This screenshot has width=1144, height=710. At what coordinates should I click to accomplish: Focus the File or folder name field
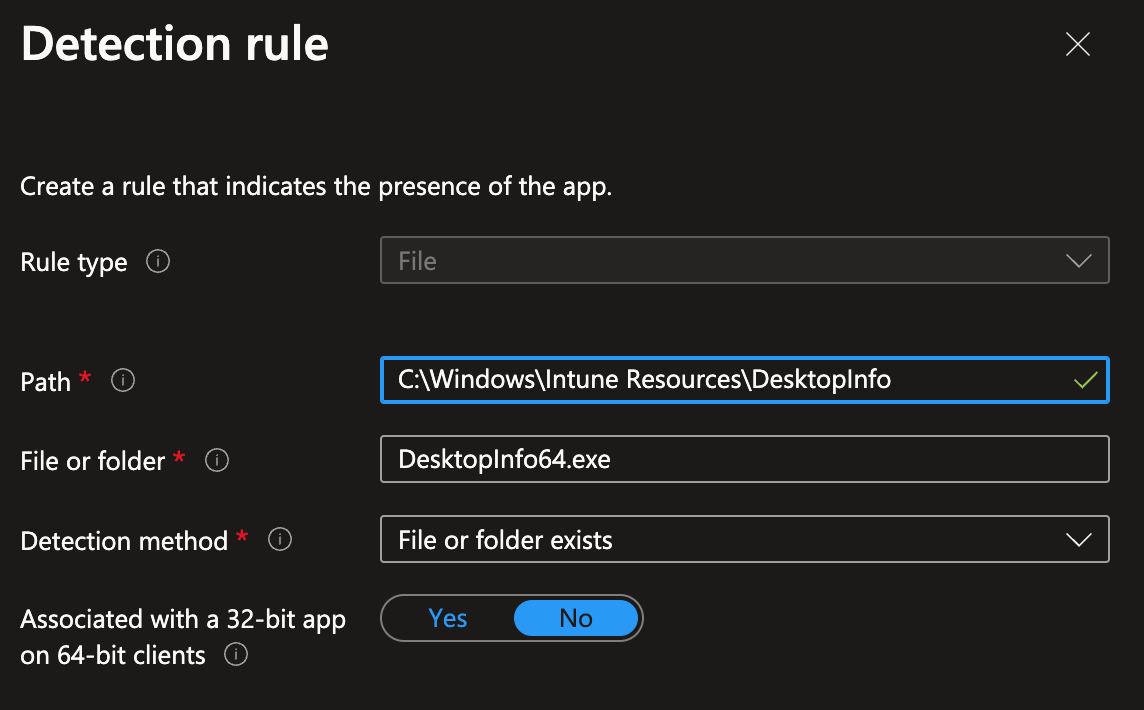(x=744, y=459)
